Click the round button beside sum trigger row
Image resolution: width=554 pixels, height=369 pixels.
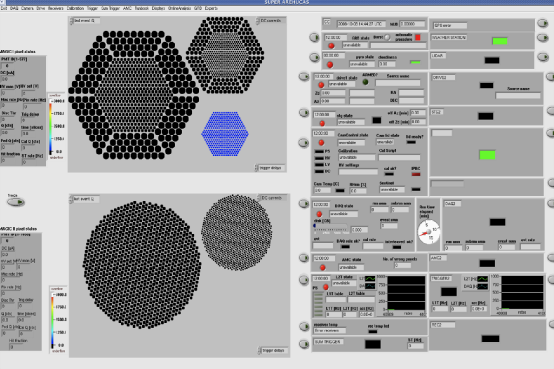click(x=304, y=344)
